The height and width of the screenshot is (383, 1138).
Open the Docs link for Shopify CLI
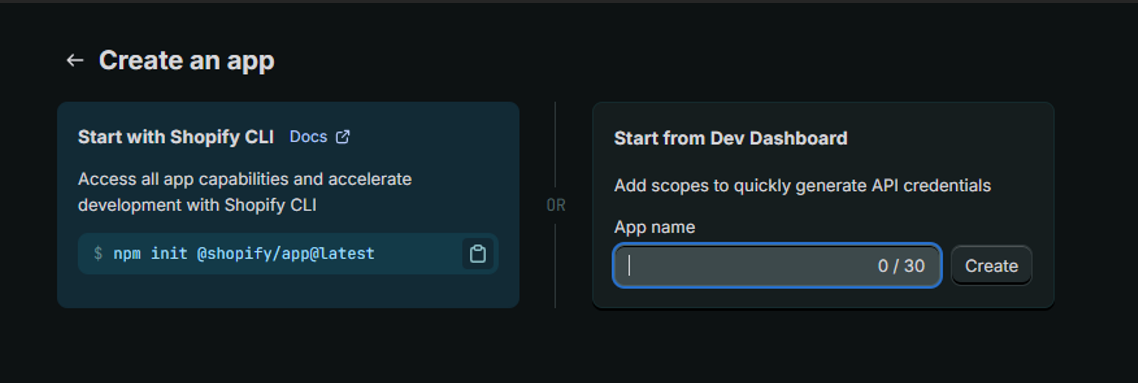point(308,137)
